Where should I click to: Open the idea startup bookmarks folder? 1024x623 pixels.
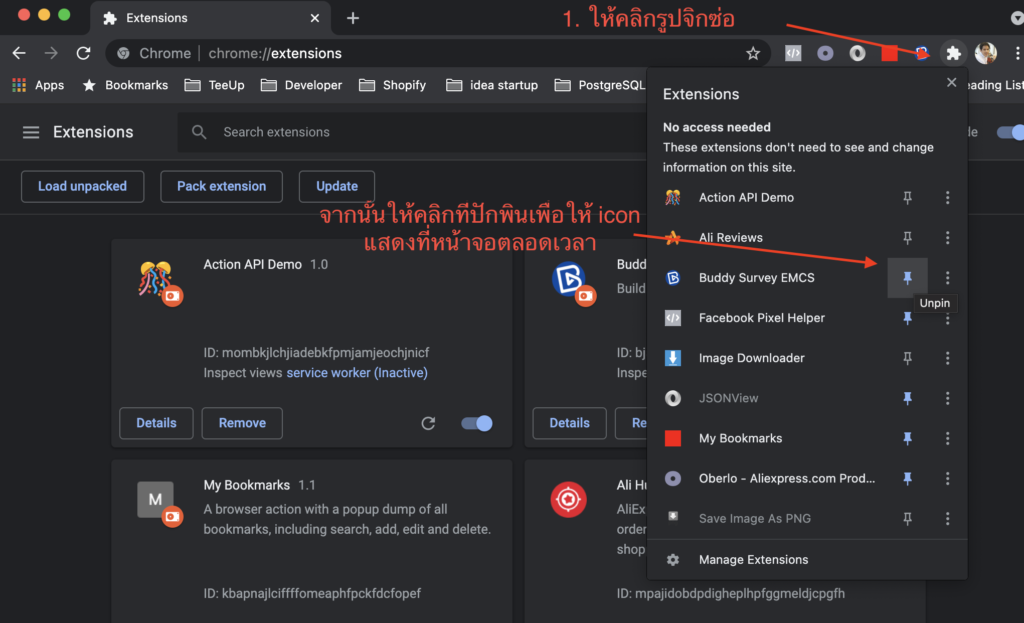click(492, 85)
